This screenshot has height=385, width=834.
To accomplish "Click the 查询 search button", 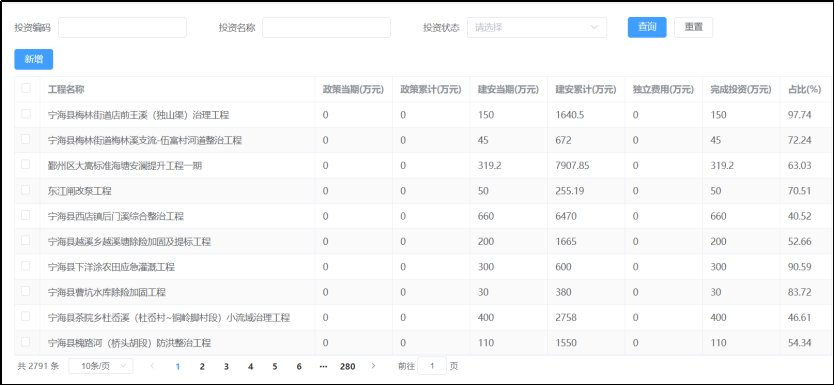I will click(x=647, y=27).
